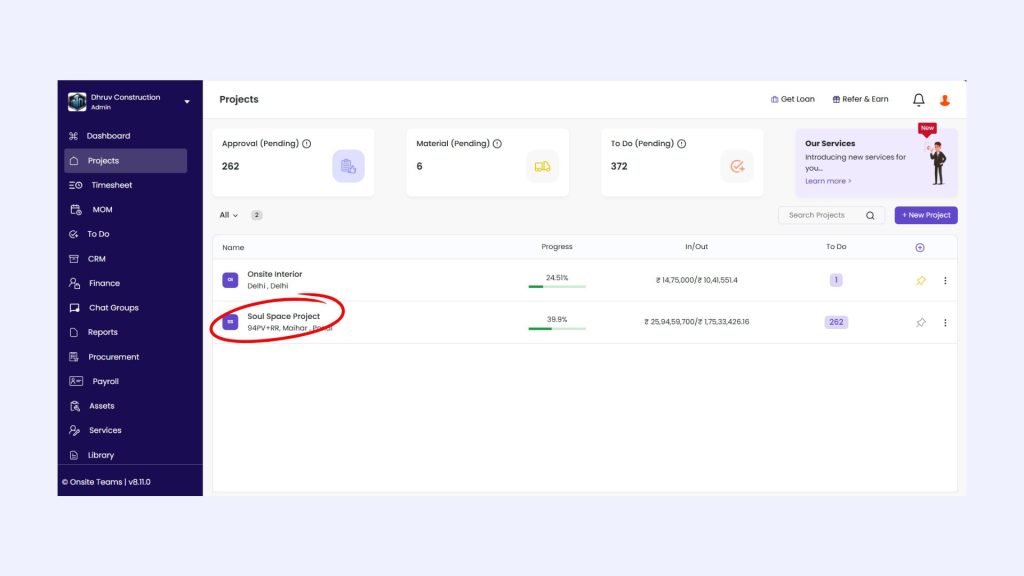Follow the Learn more link
This screenshot has width=1024, height=576.
[x=828, y=181]
